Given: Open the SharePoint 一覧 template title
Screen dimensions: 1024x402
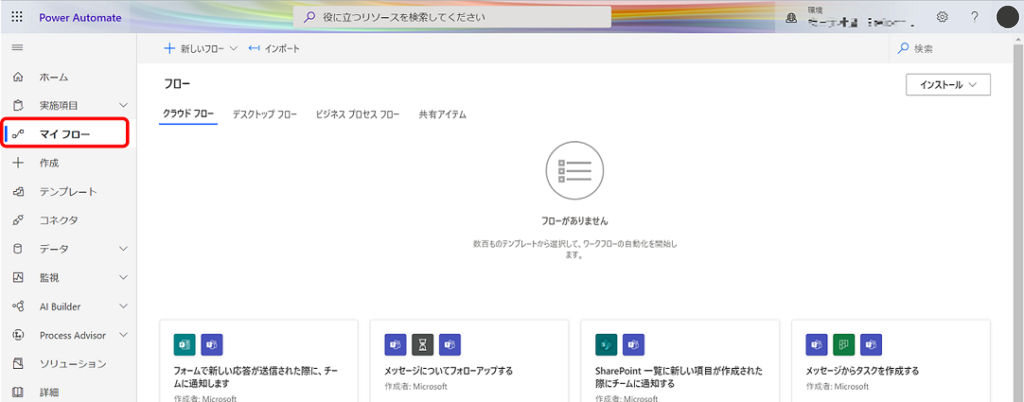Looking at the screenshot, I should [679, 377].
